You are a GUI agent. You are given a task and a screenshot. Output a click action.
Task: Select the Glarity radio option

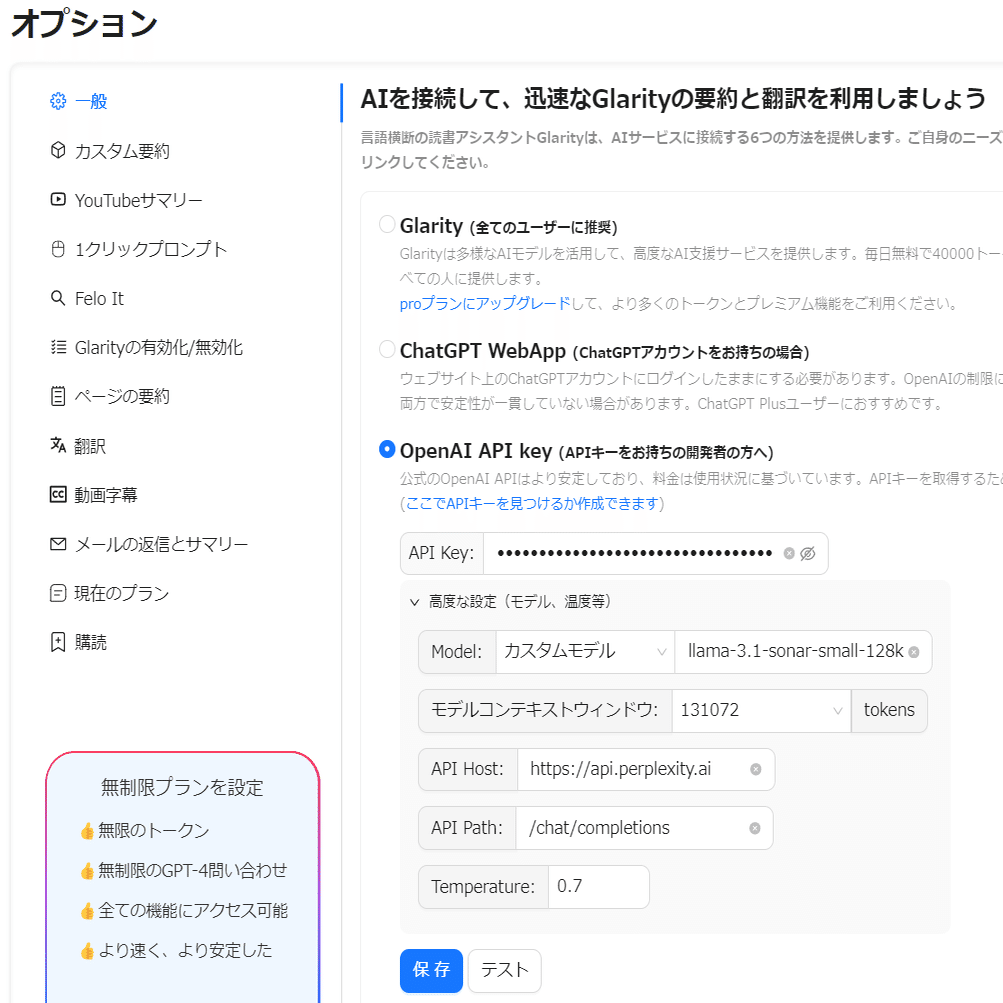point(387,224)
